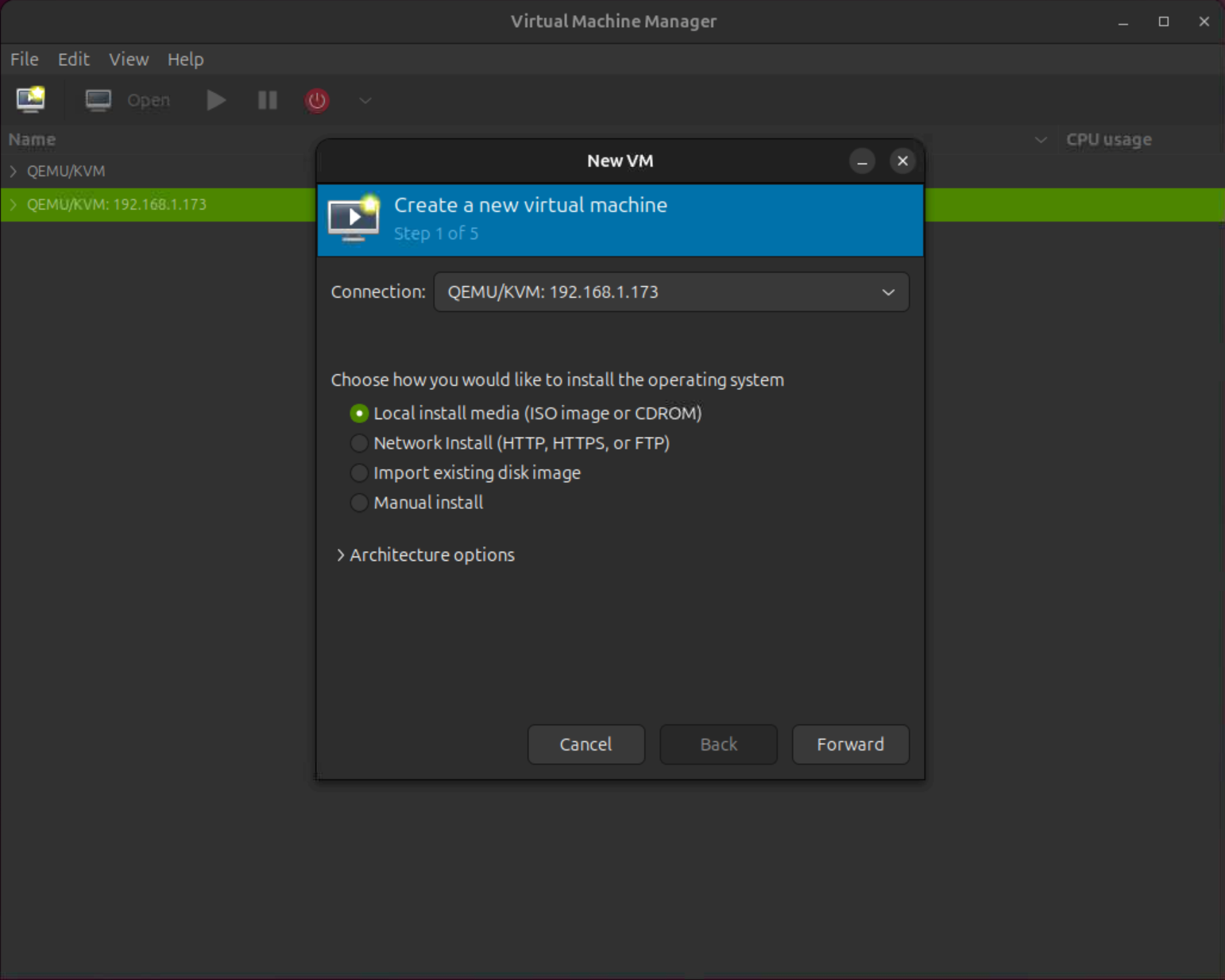The height and width of the screenshot is (980, 1225).
Task: Select the QEMU/KVM: 192.168.1.173 connection
Action: pos(116,204)
